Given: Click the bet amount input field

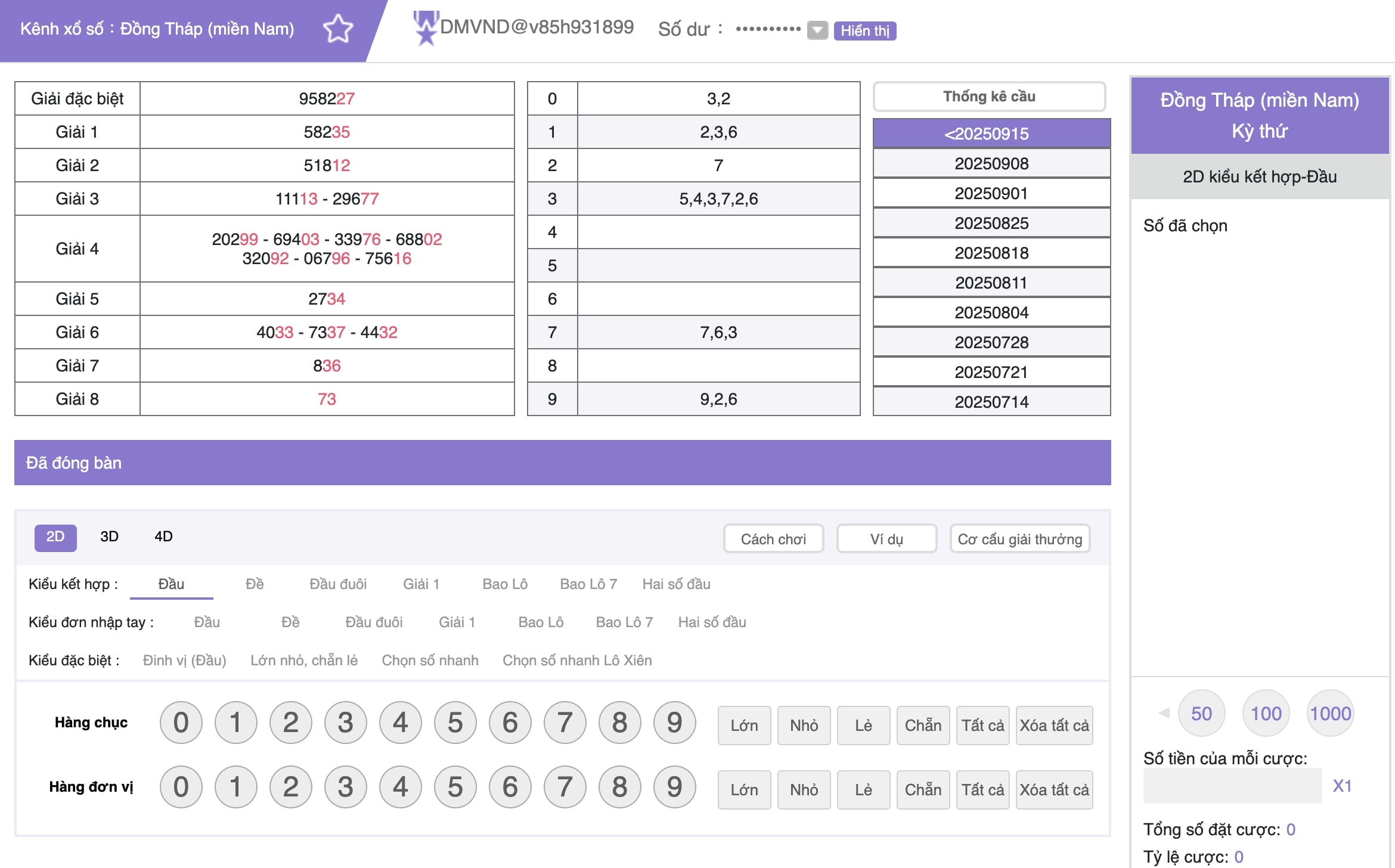Looking at the screenshot, I should point(1232,786).
